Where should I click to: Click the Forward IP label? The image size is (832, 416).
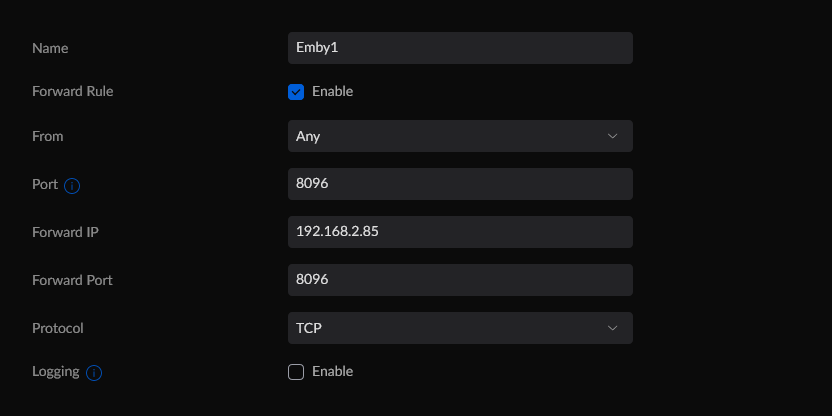[x=65, y=232]
